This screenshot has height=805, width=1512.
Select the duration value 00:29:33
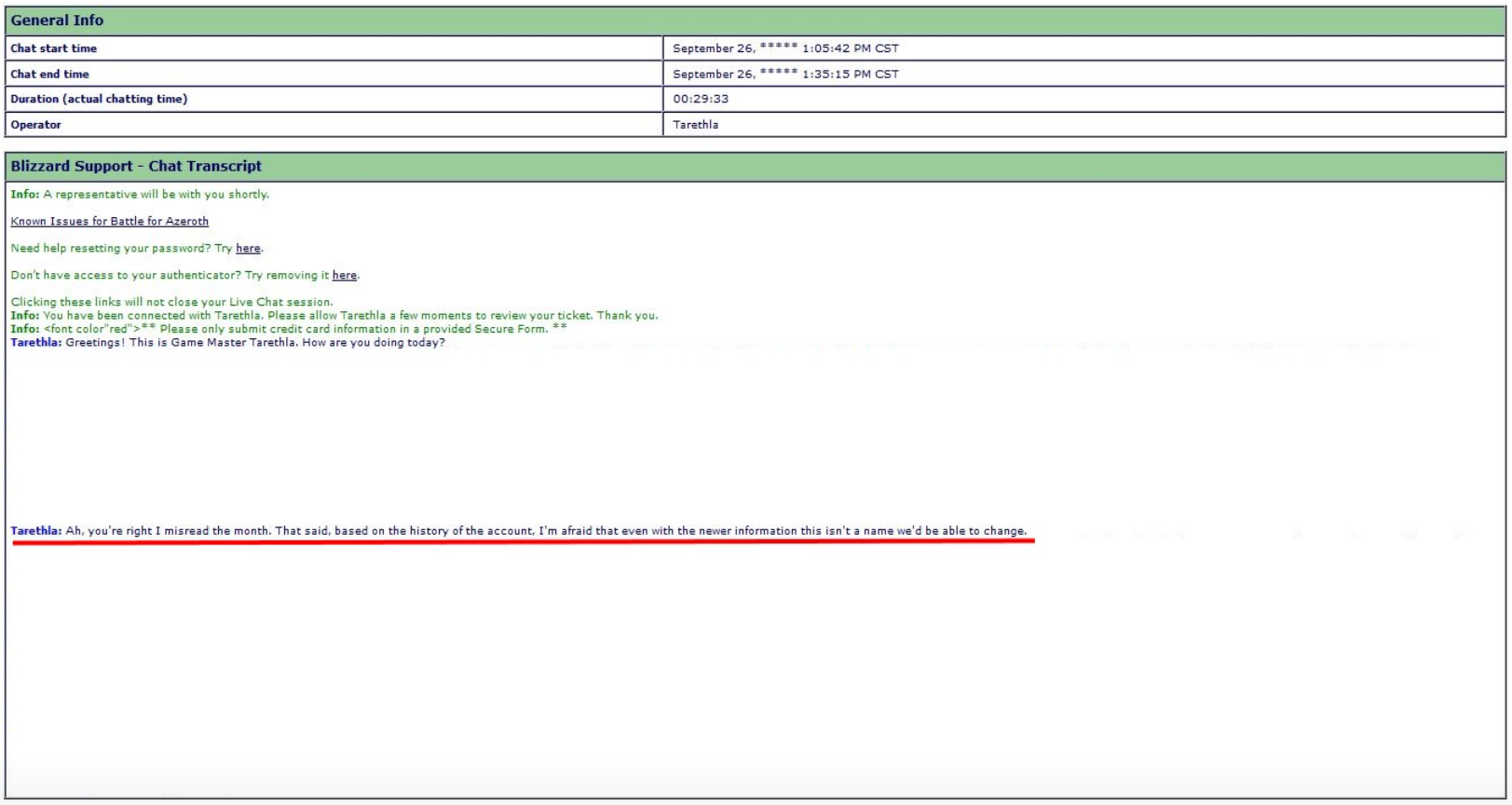701,99
